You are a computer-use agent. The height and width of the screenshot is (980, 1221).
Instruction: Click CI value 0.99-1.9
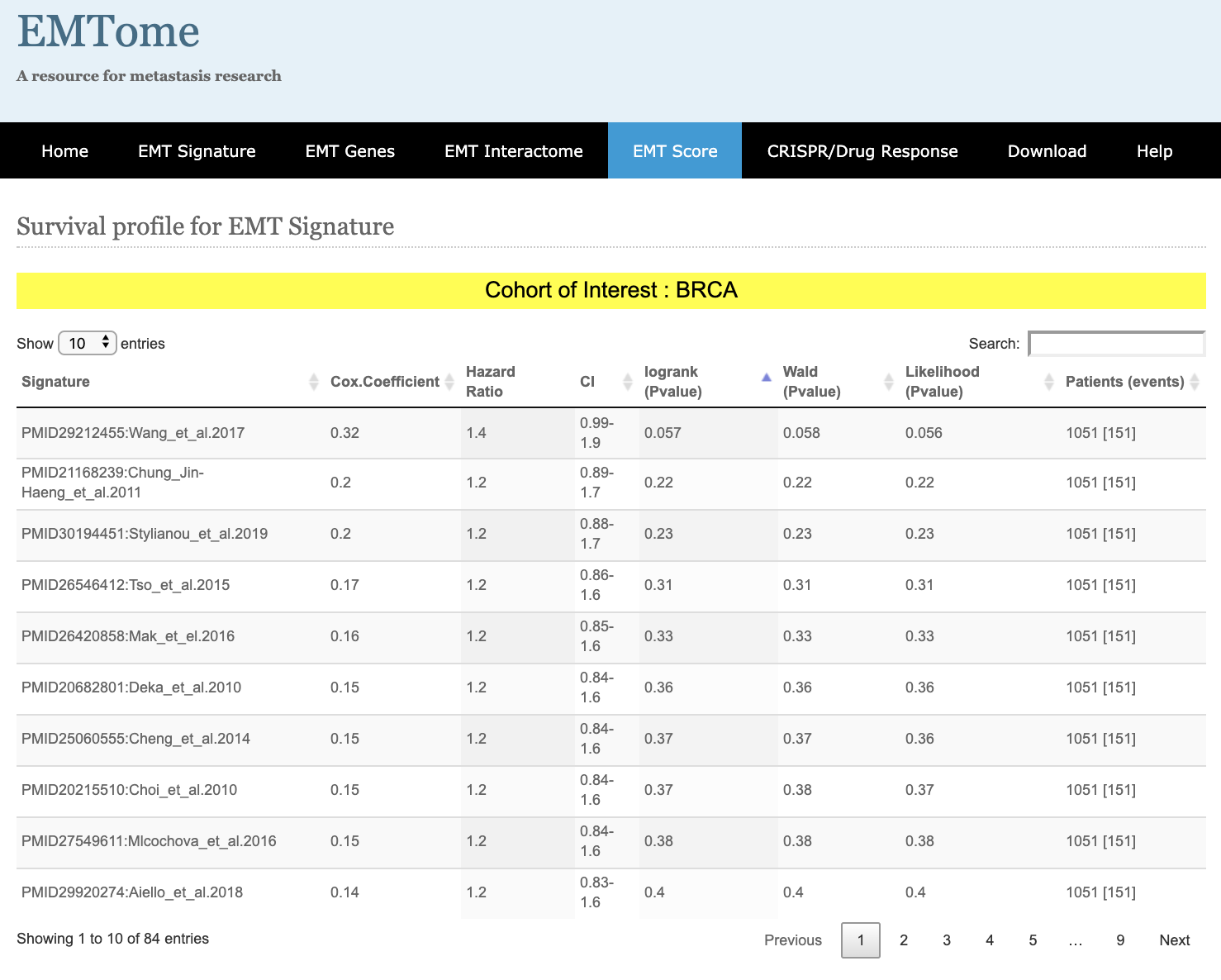(x=596, y=433)
